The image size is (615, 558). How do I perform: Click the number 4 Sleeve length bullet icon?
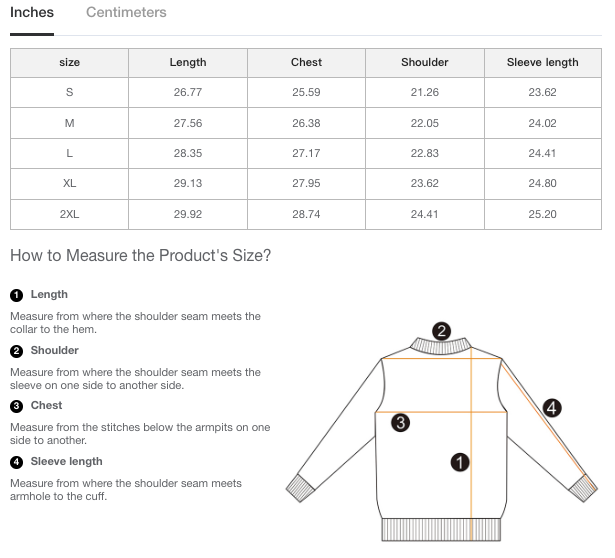click(x=16, y=462)
